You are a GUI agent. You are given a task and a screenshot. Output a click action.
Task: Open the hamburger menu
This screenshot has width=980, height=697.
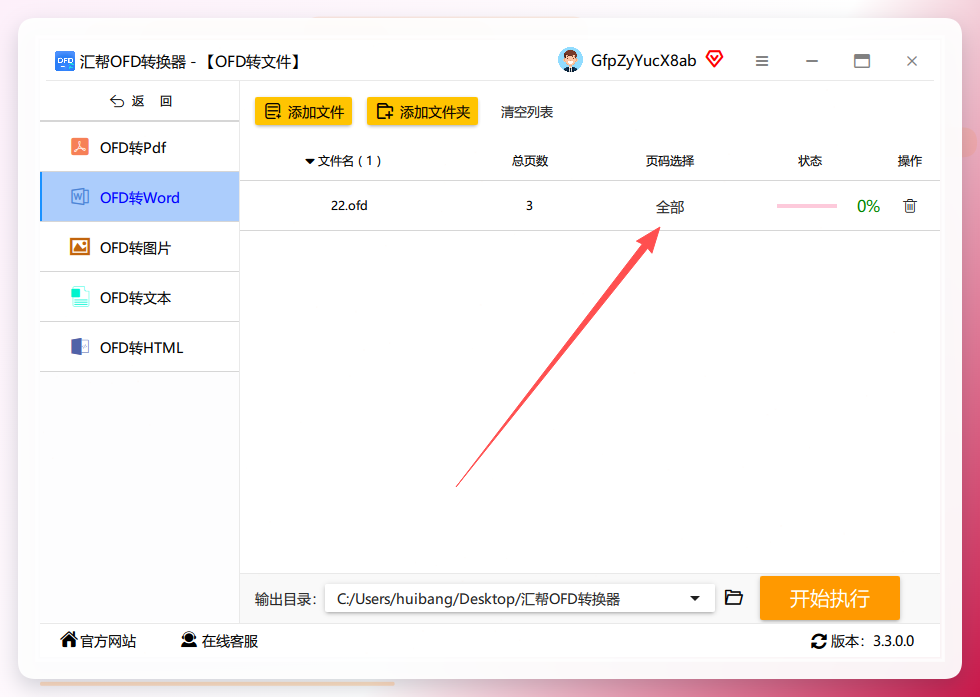click(762, 61)
